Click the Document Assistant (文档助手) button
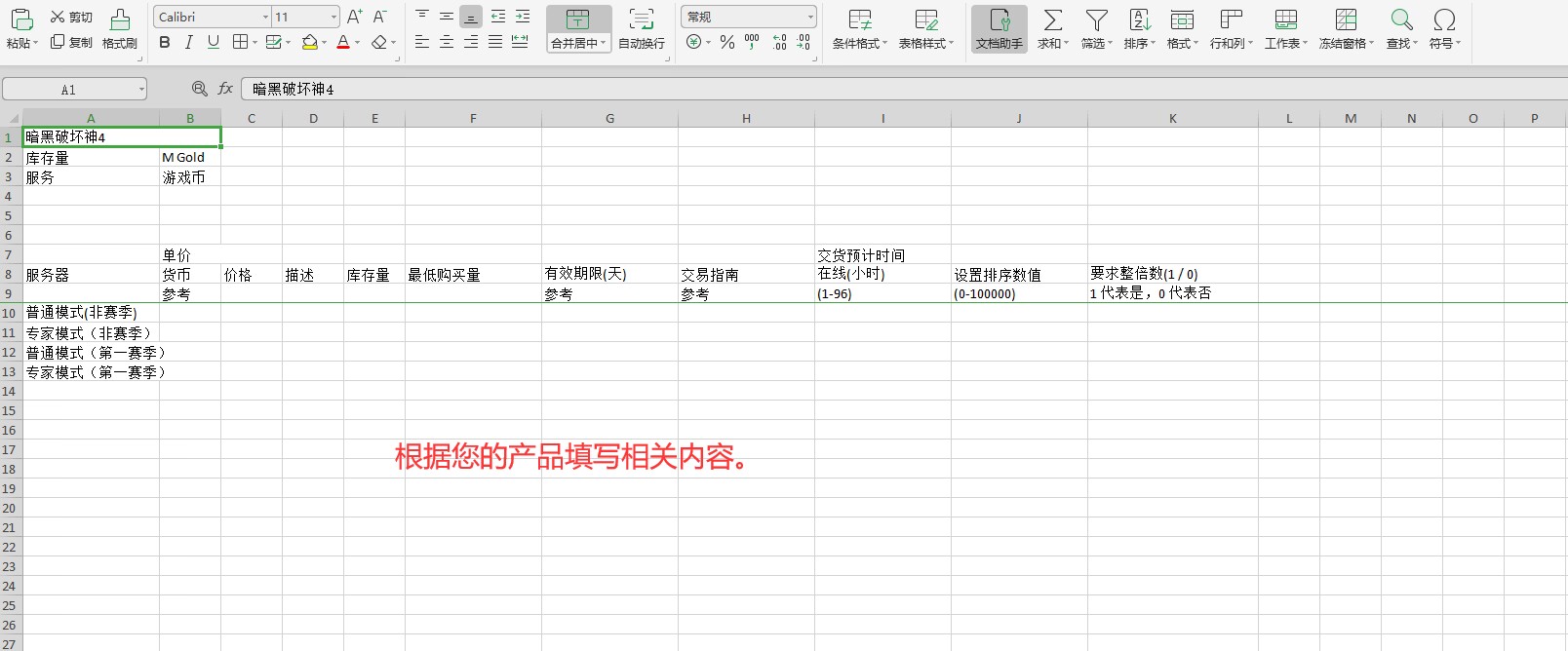1568x651 pixels. [999, 29]
